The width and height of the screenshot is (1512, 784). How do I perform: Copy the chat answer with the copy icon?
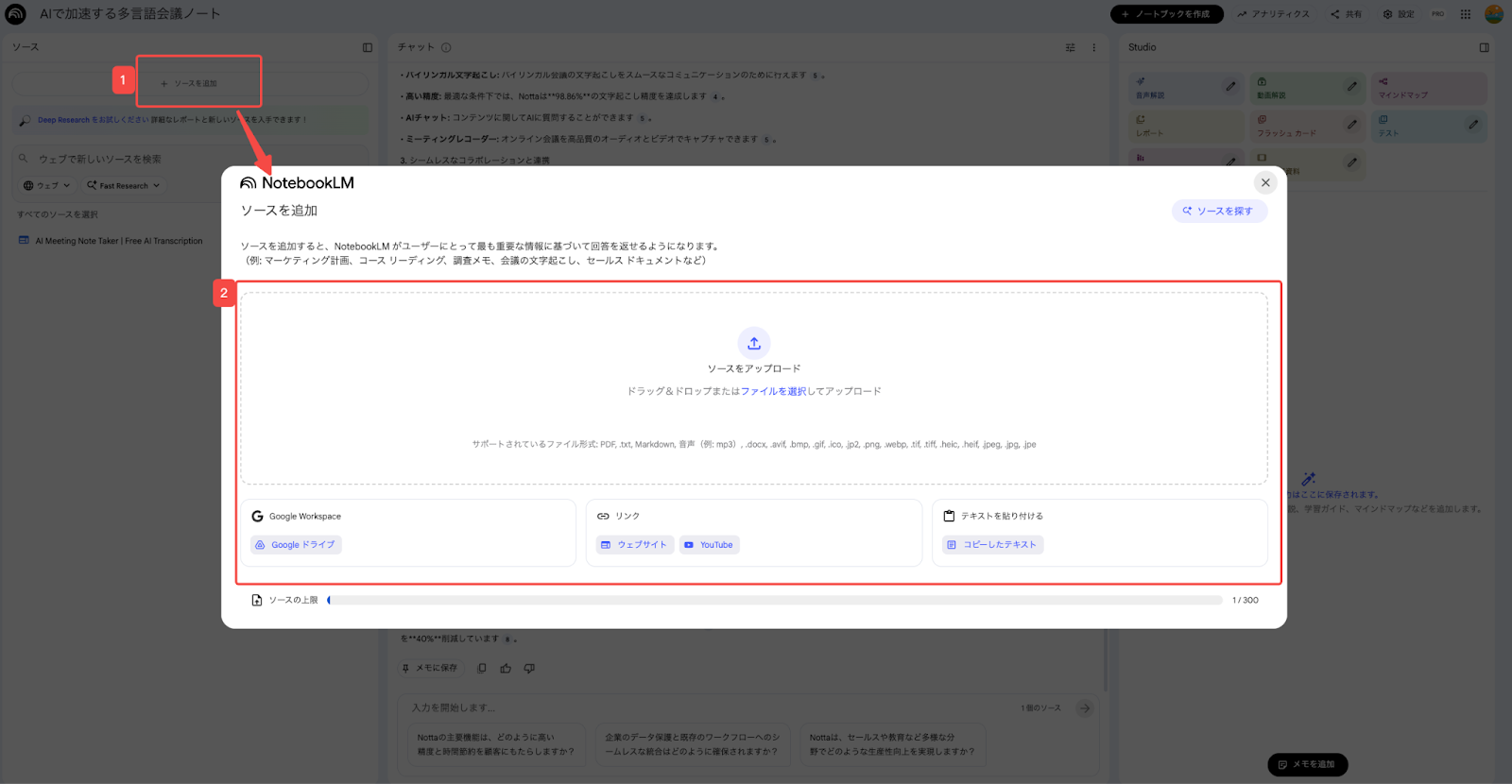482,668
